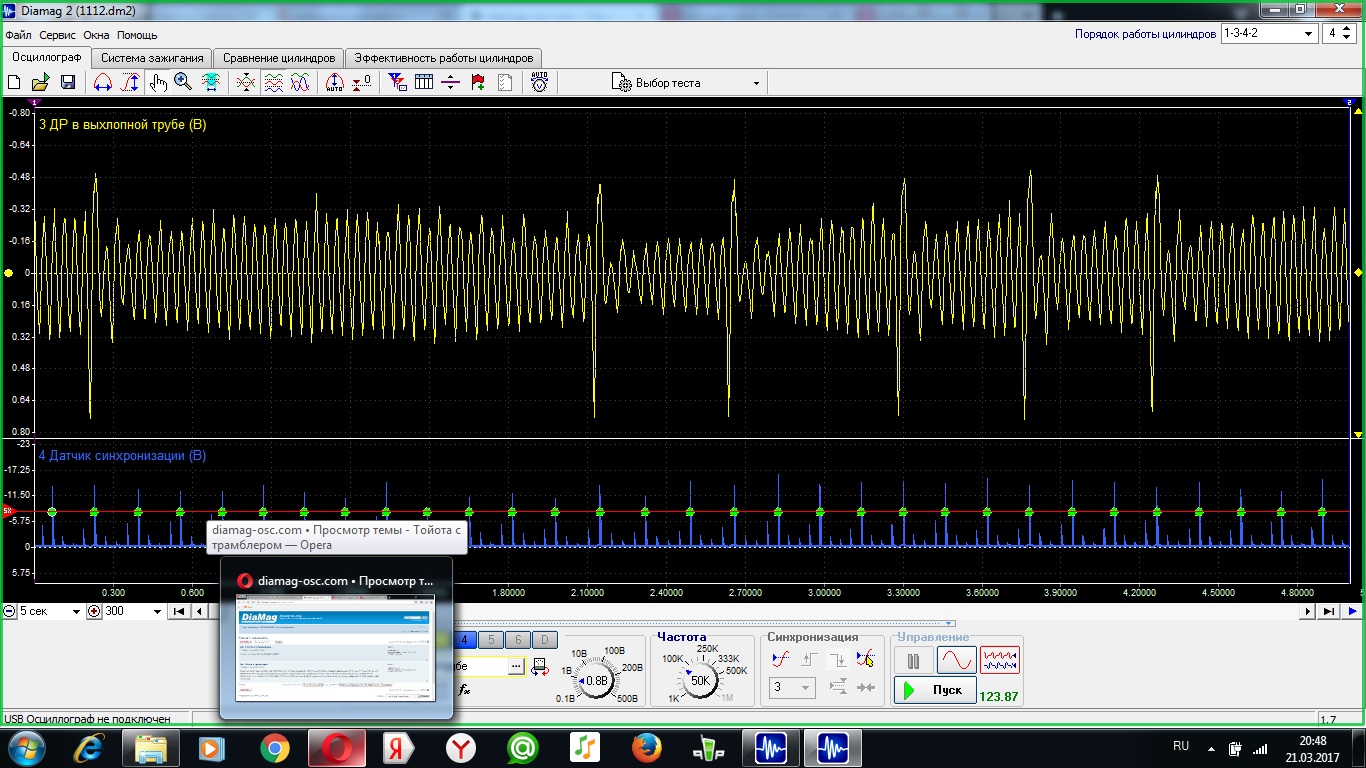Screen dimensions: 1366x768
Task: Open the filter settings icon
Action: click(397, 83)
